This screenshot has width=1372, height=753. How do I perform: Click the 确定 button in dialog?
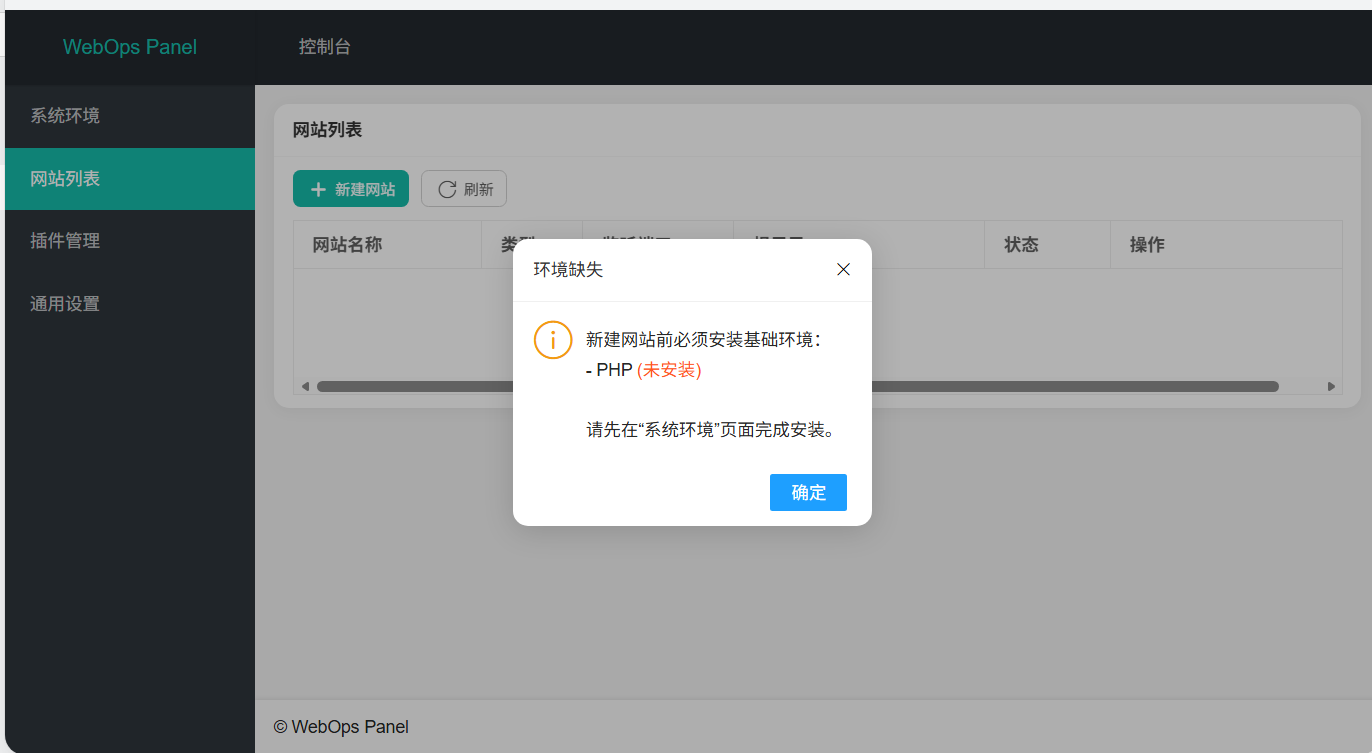coord(808,492)
